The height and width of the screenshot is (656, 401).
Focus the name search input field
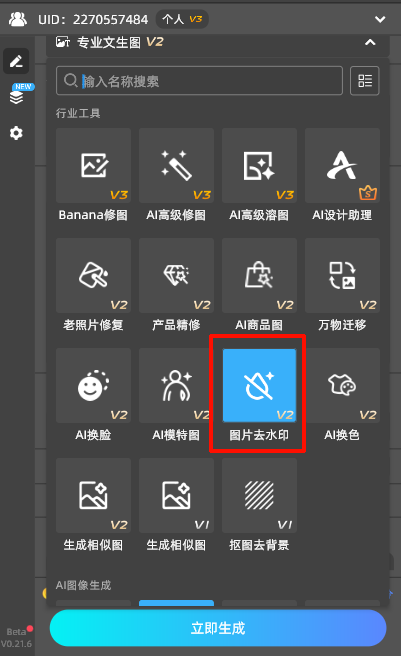pos(200,81)
